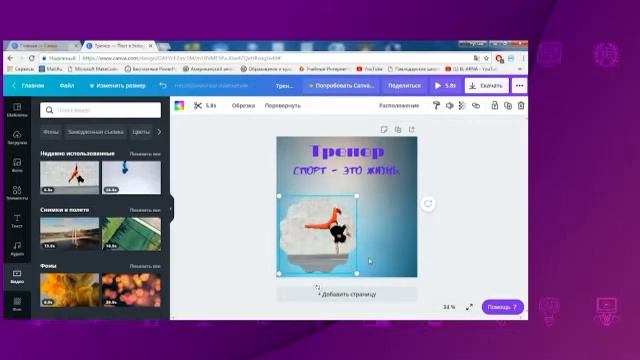This screenshot has width=640, height=360.
Task: Select the green aerial field video thumbnail
Action: (131, 234)
